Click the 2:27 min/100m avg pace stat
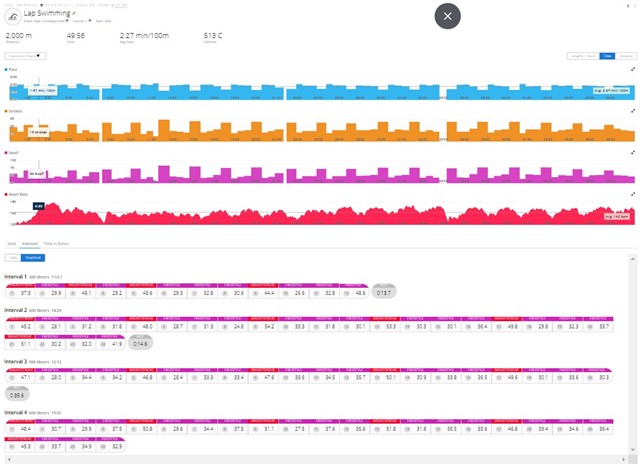640x465 pixels. (x=144, y=37)
